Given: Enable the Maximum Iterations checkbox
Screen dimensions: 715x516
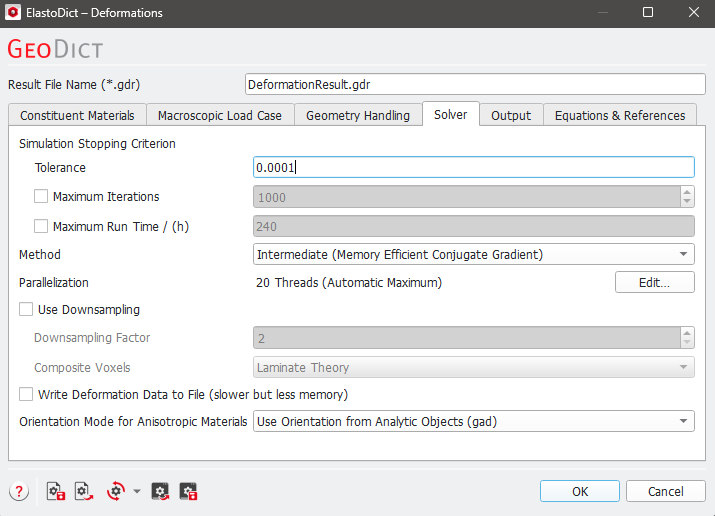Looking at the screenshot, I should pyautogui.click(x=41, y=196).
